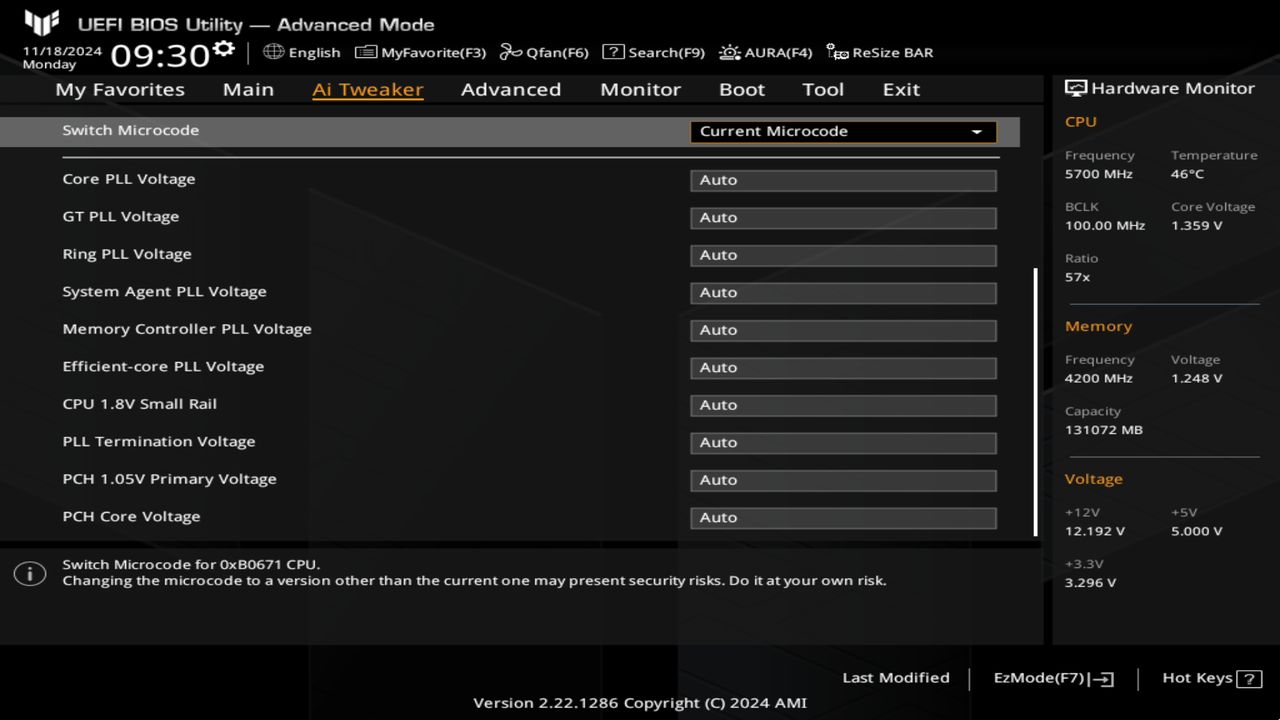Screen dimensions: 1280x720
Task: Select the Efficient-core PLL Voltage label
Action: [x=163, y=366]
